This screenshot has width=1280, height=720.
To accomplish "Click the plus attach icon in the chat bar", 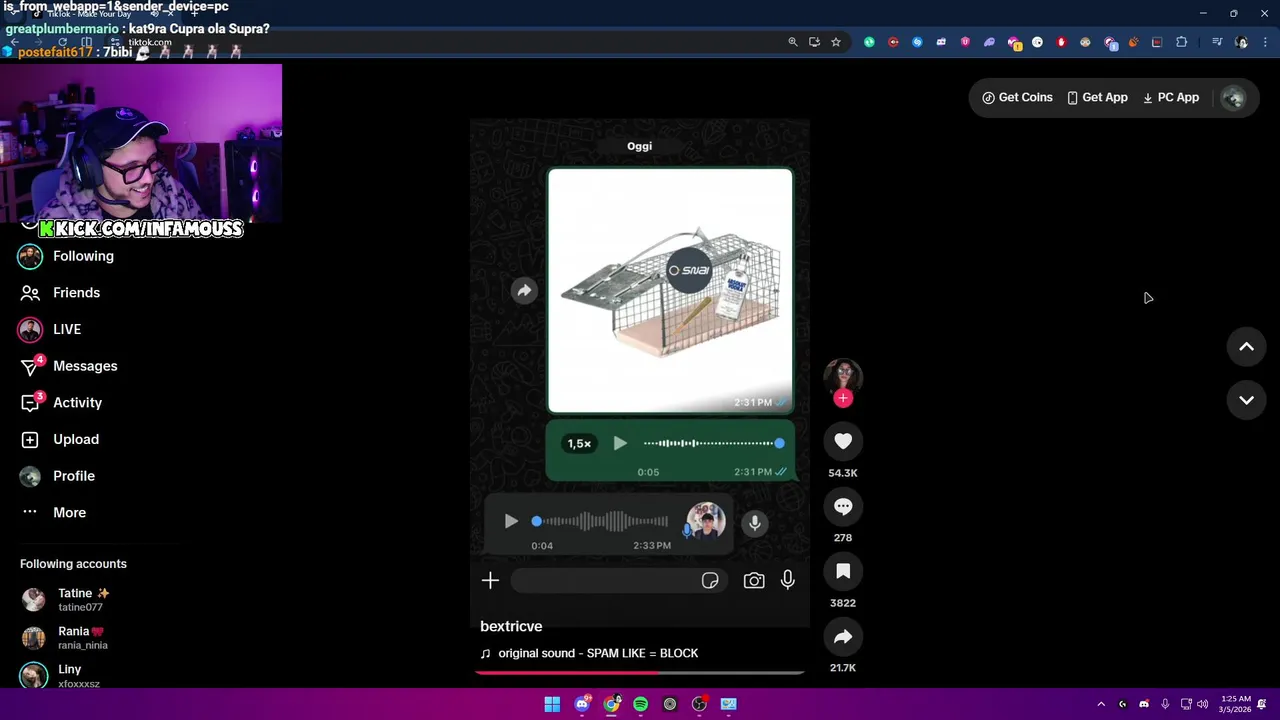I will point(490,580).
